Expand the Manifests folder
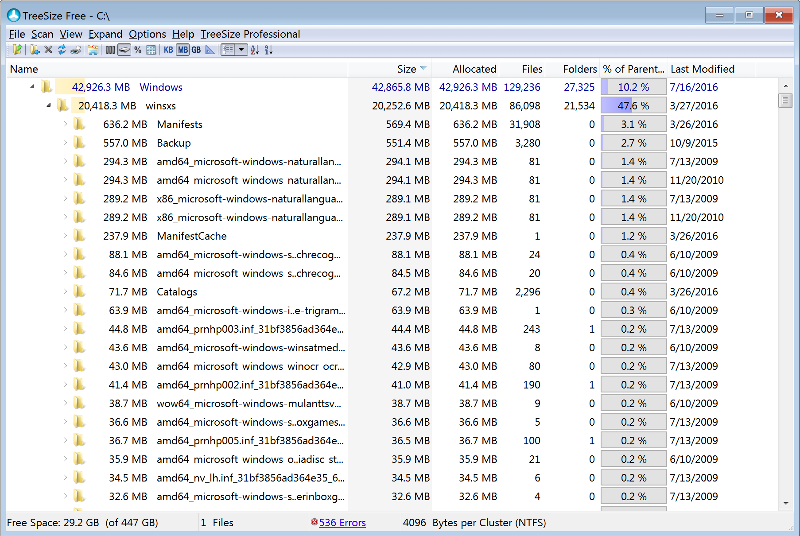Image resolution: width=800 pixels, height=536 pixels. [x=65, y=123]
